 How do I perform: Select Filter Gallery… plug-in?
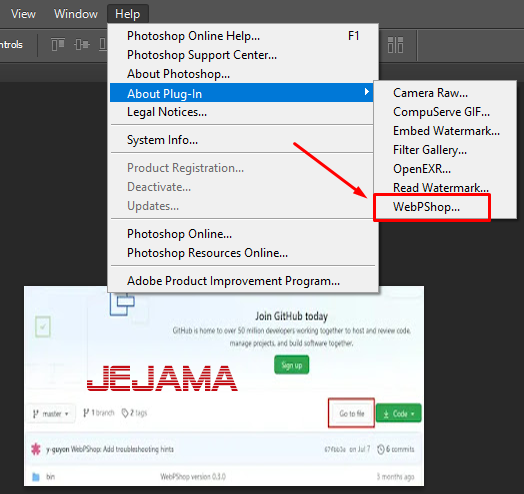point(445,150)
